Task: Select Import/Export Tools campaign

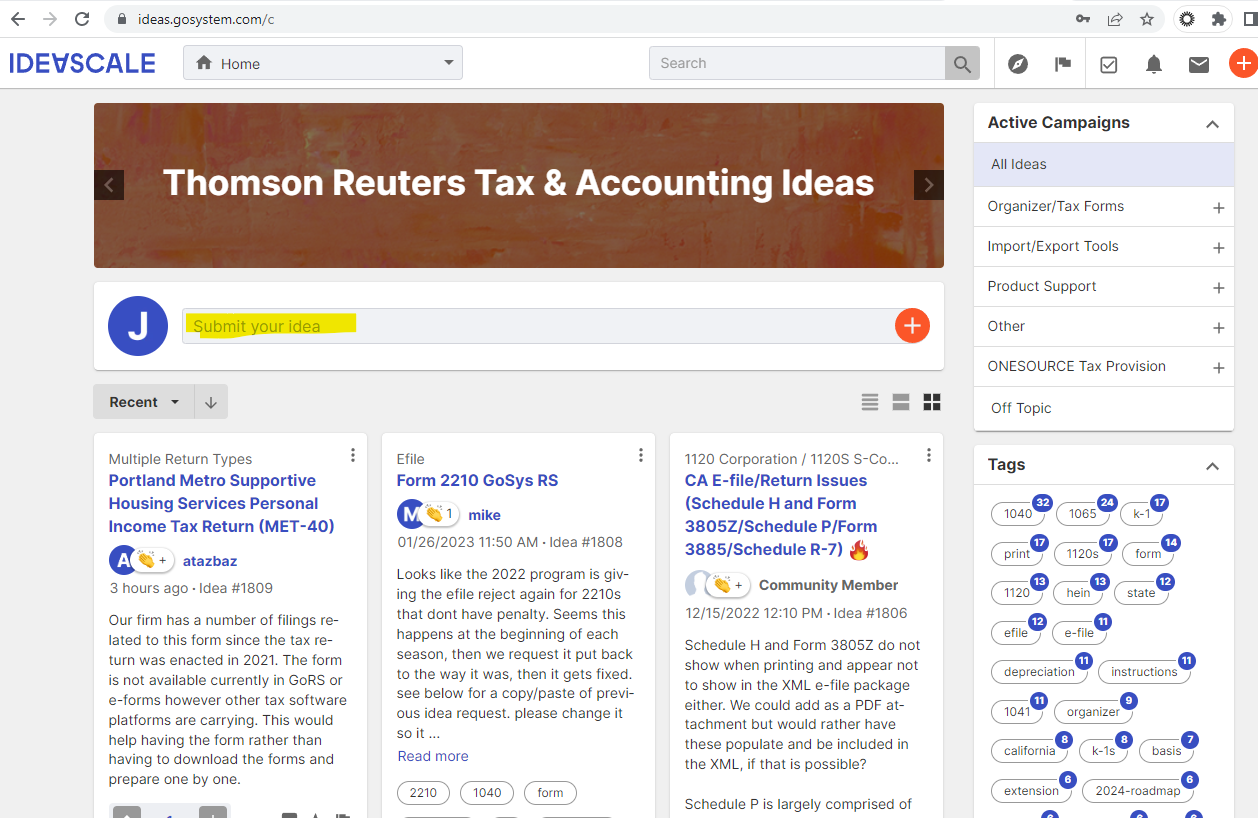Action: [1053, 246]
